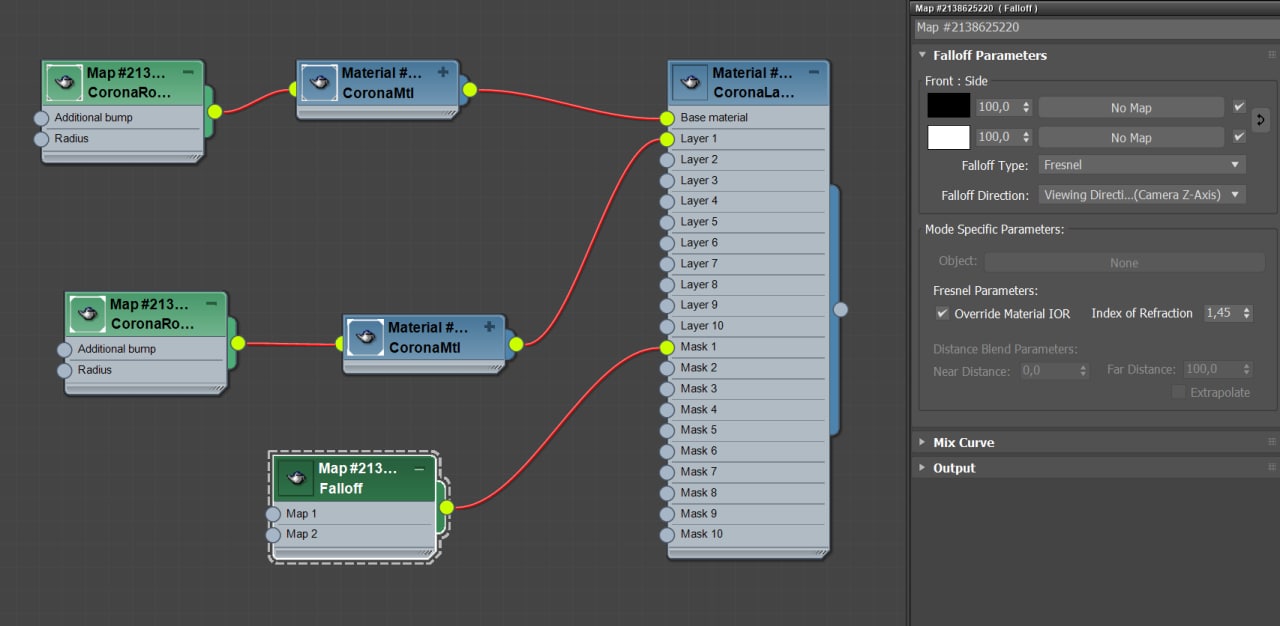Click the Layer 2 input socket
This screenshot has height=626, width=1280.
coord(667,160)
